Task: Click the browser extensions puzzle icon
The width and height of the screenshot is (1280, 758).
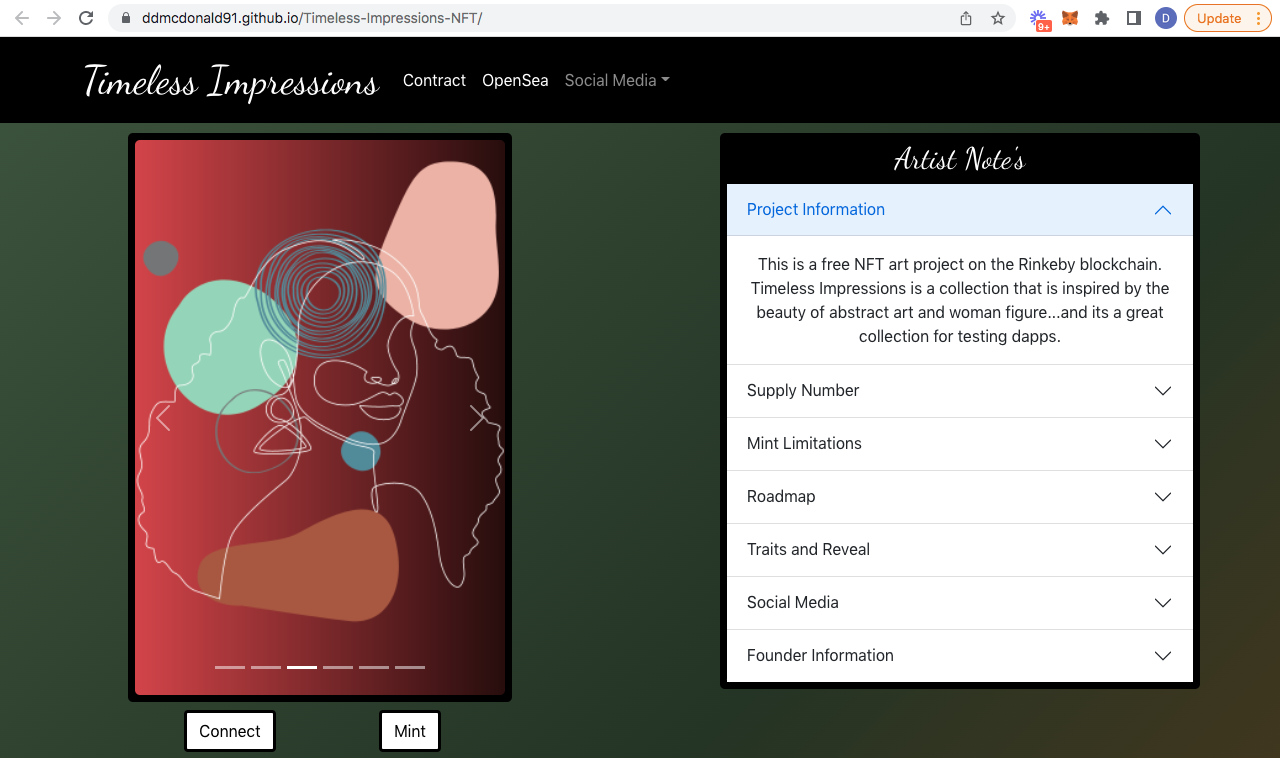Action: [1101, 18]
